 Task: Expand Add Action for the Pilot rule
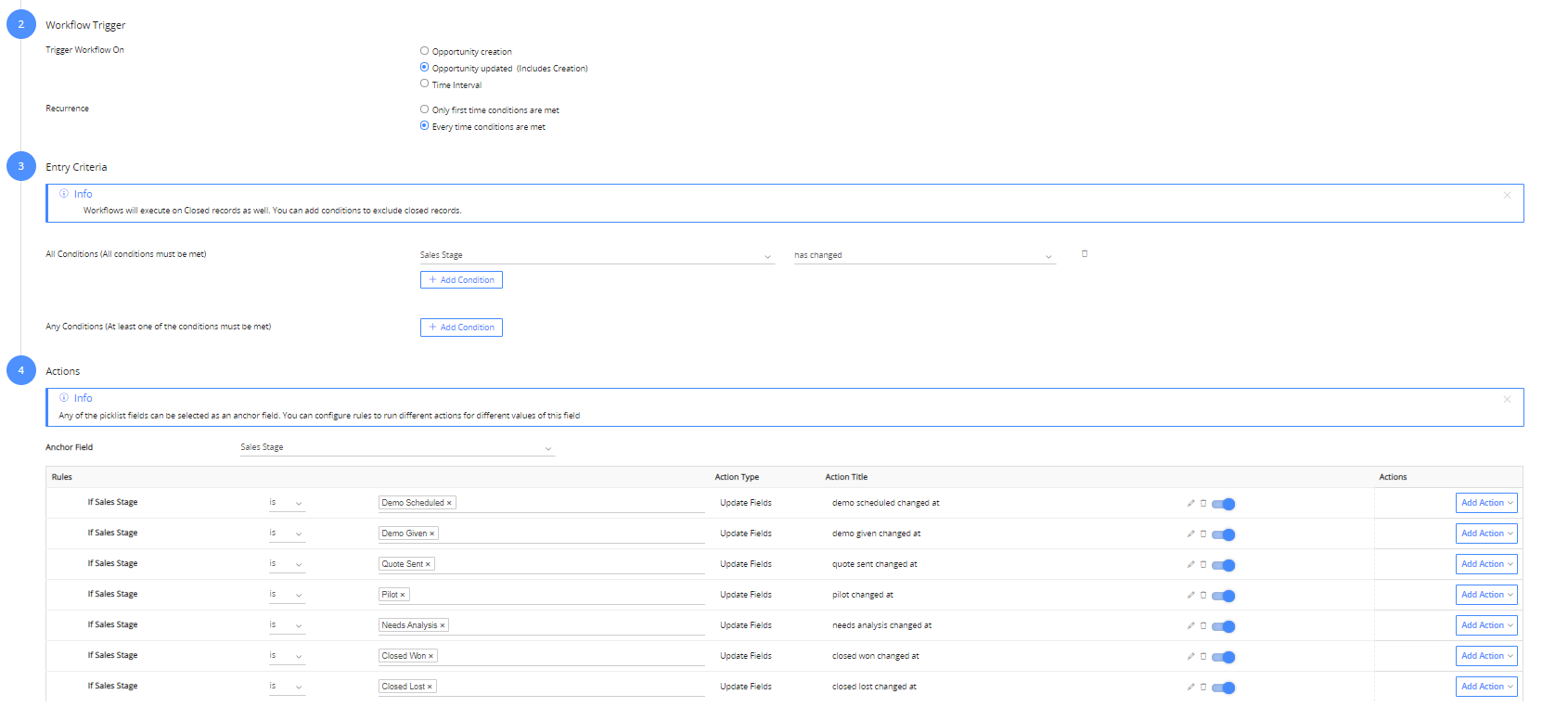1486,595
